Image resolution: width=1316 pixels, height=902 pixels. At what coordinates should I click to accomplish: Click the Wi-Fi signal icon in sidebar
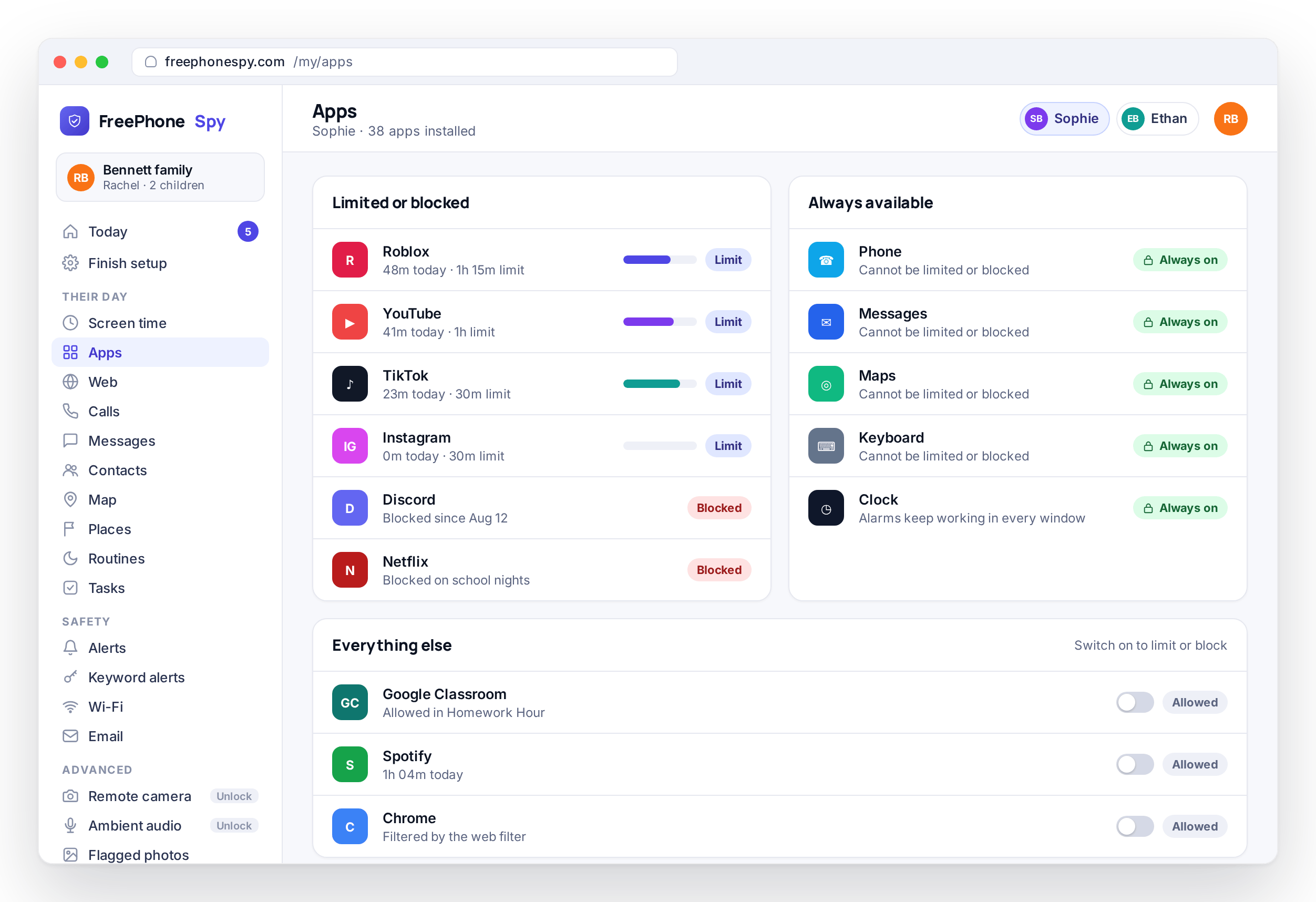(70, 707)
